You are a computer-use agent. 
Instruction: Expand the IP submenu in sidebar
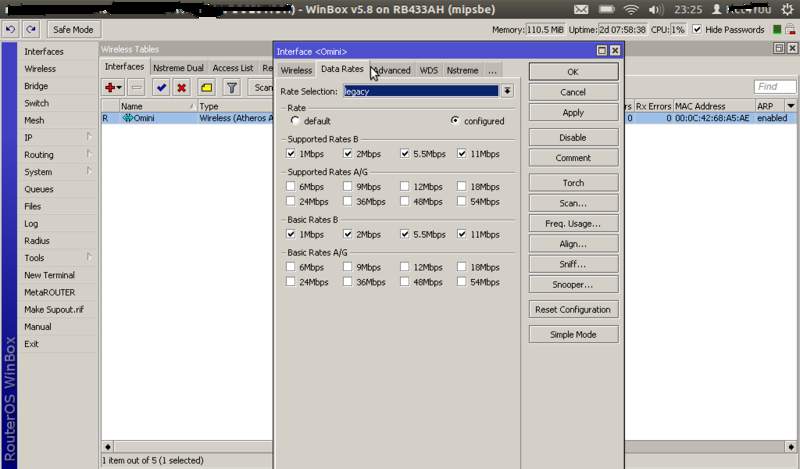(89, 137)
